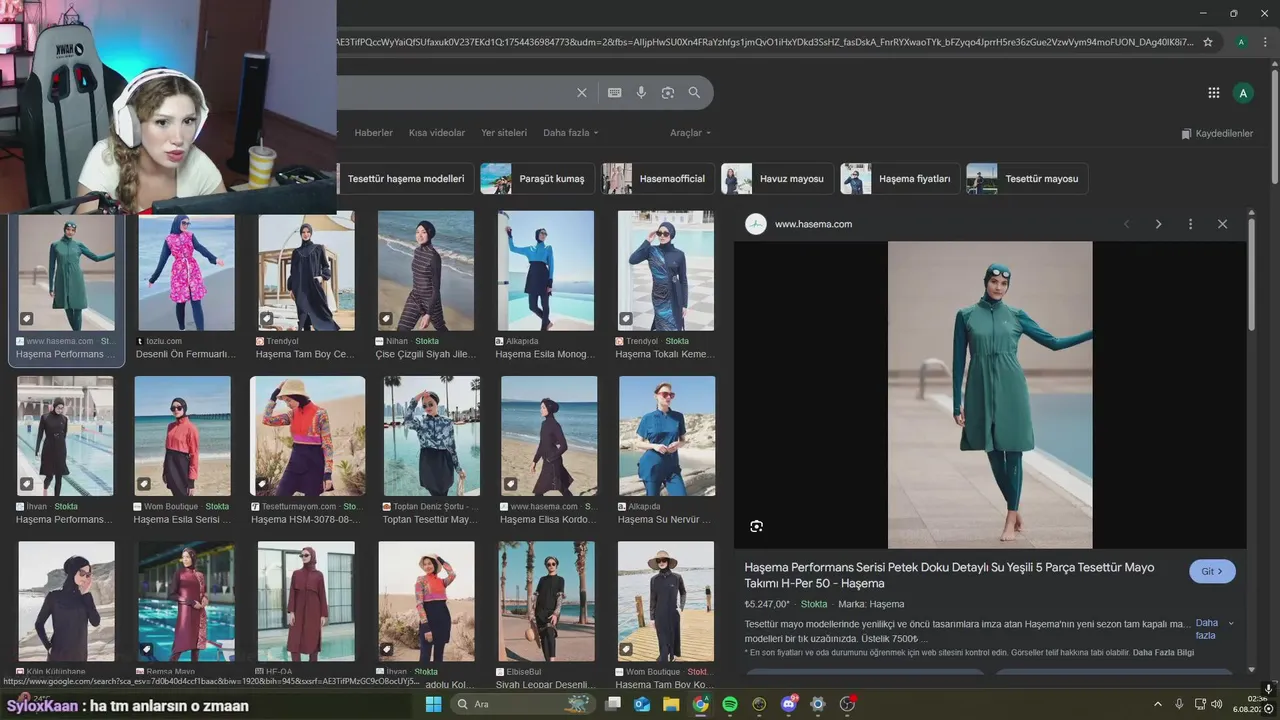This screenshot has height=720, width=1280.
Task: Click the Git button to visit product
Action: 1212,572
